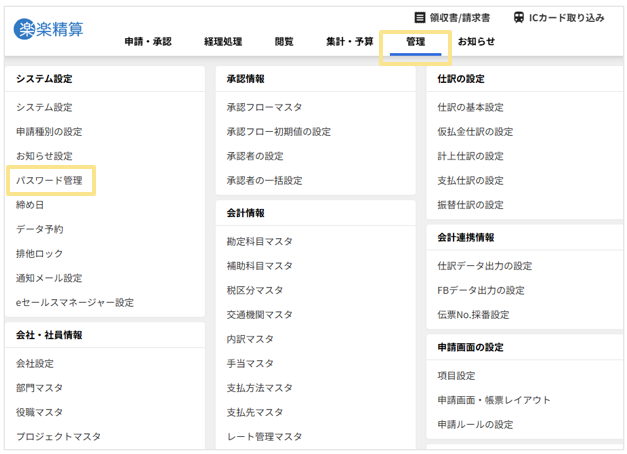This screenshot has height=454, width=627.
Task: Switch to the 経理処理 tab
Action: coord(223,42)
